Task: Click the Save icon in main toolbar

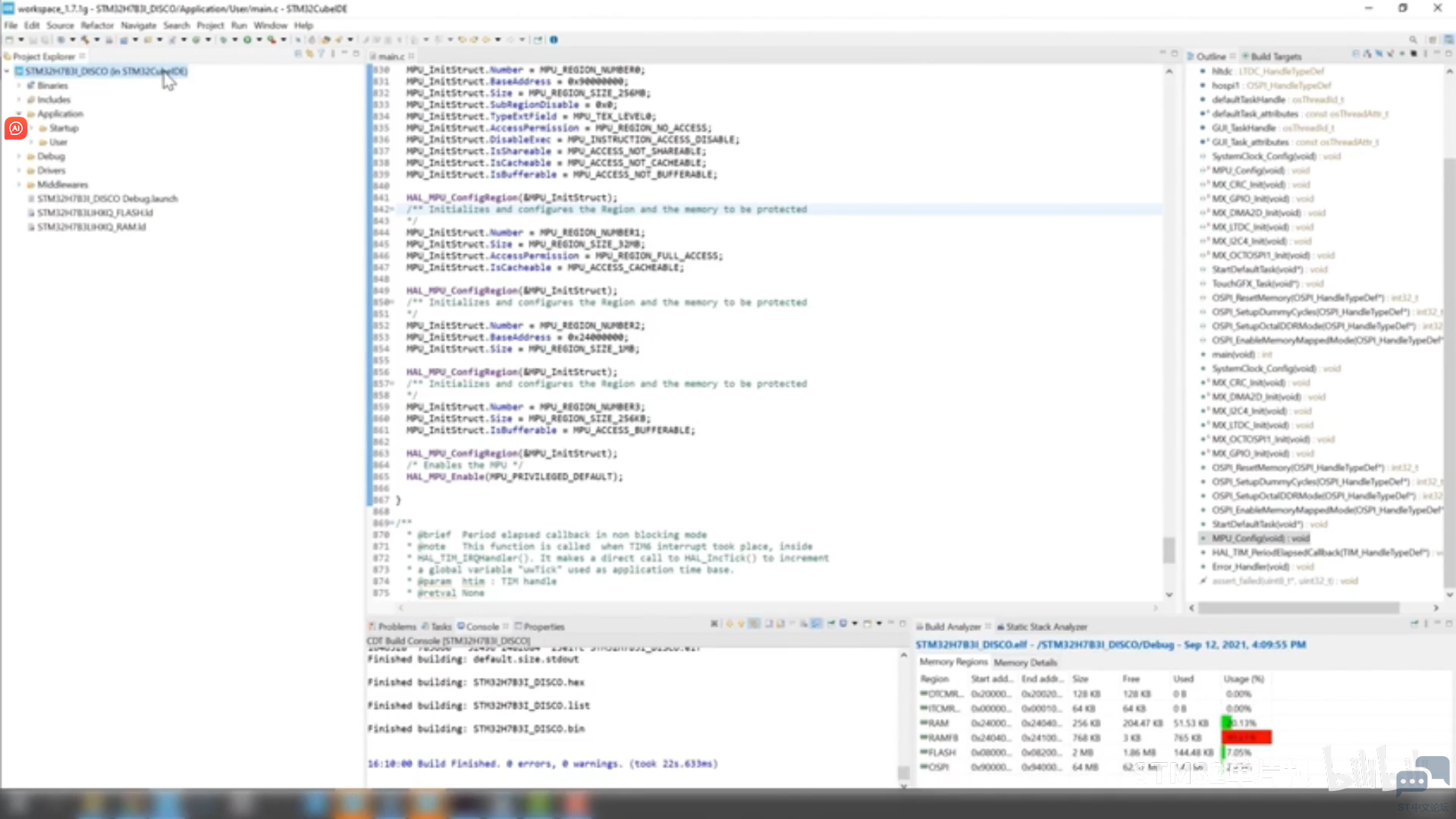Action: pyautogui.click(x=33, y=39)
